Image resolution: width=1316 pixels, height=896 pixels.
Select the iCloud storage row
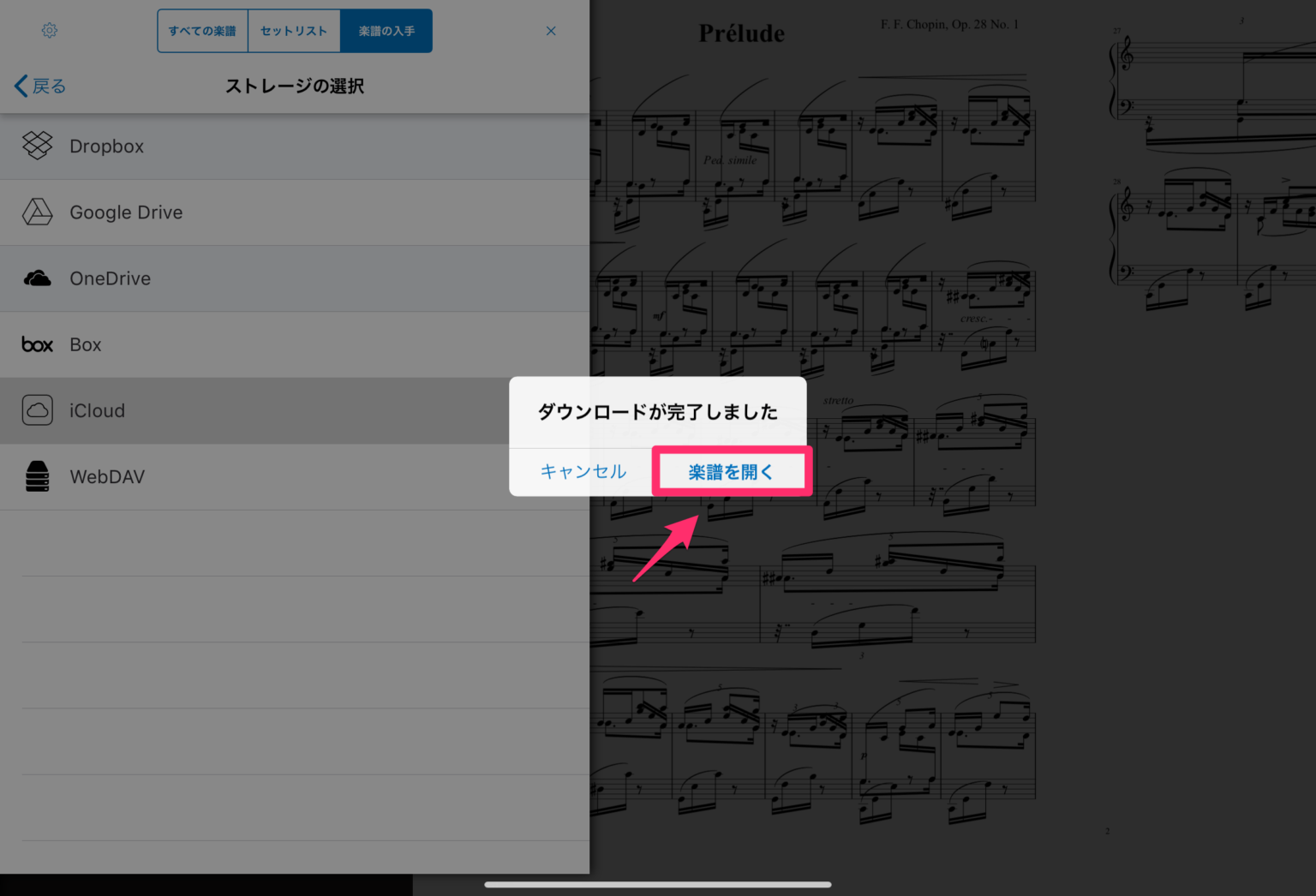257,410
